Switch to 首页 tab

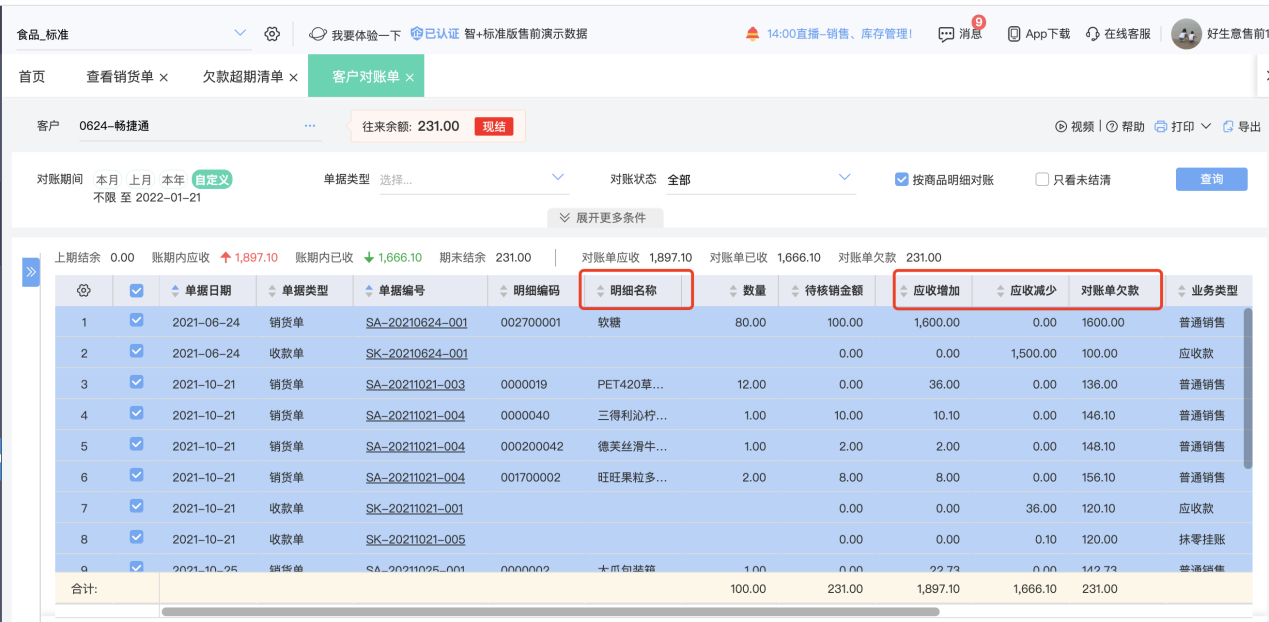[32, 77]
